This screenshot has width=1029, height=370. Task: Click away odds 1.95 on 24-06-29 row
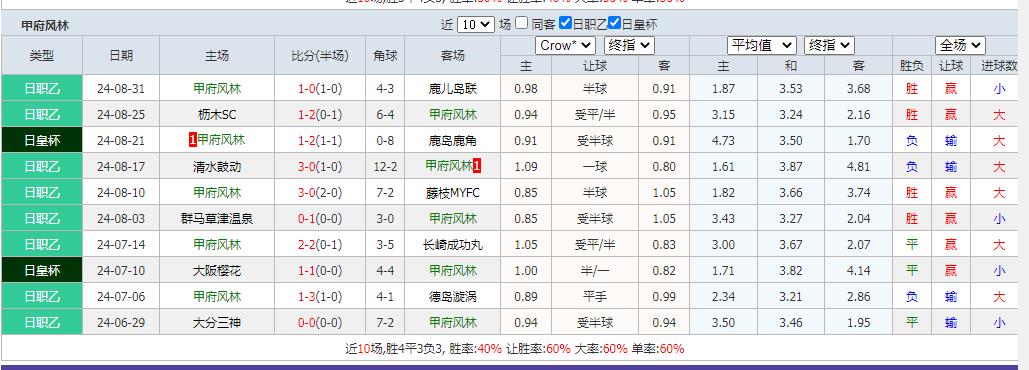[x=858, y=323]
